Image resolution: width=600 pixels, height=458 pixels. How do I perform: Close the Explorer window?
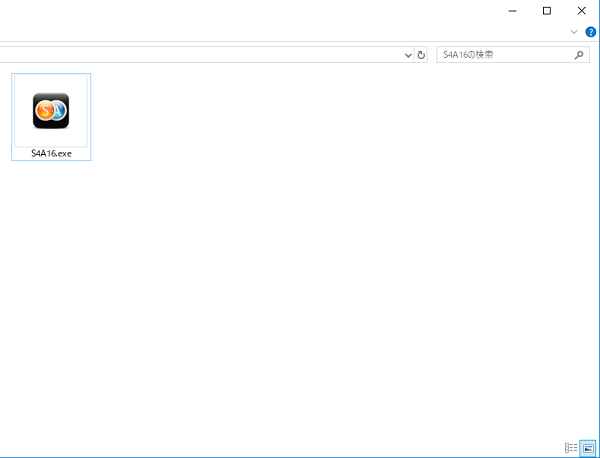pyautogui.click(x=582, y=11)
